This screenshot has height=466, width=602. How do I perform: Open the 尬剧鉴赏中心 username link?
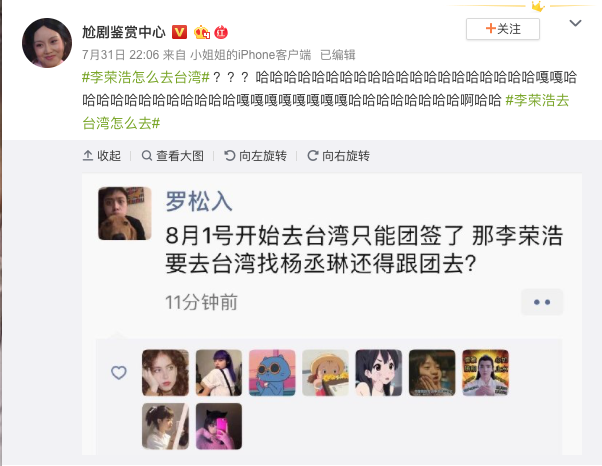coord(124,32)
